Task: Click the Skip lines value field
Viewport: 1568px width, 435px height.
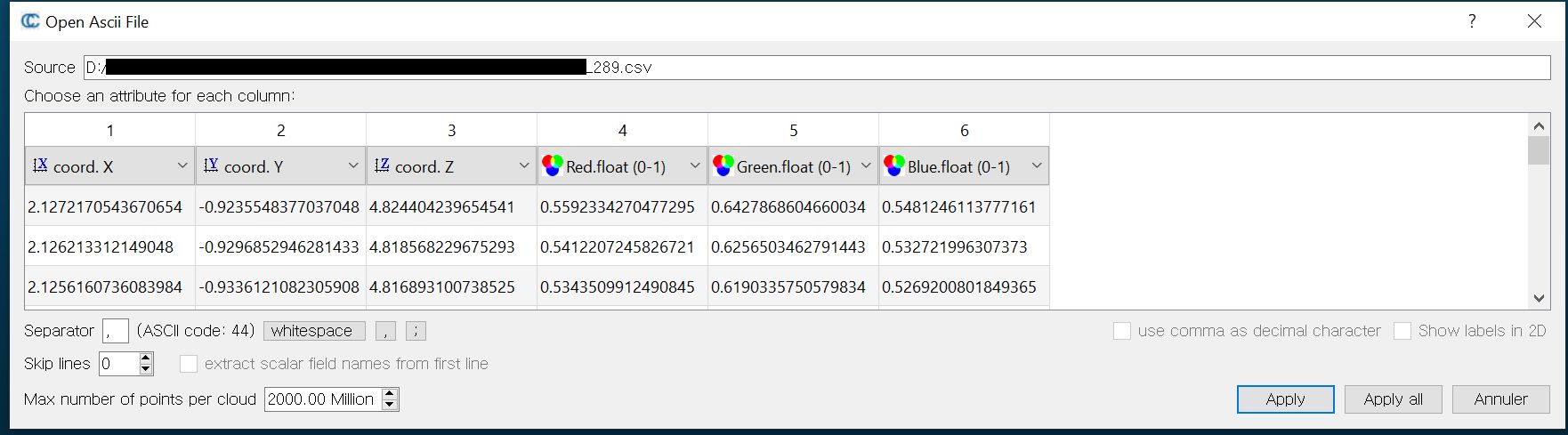Action: pyautogui.click(x=119, y=364)
